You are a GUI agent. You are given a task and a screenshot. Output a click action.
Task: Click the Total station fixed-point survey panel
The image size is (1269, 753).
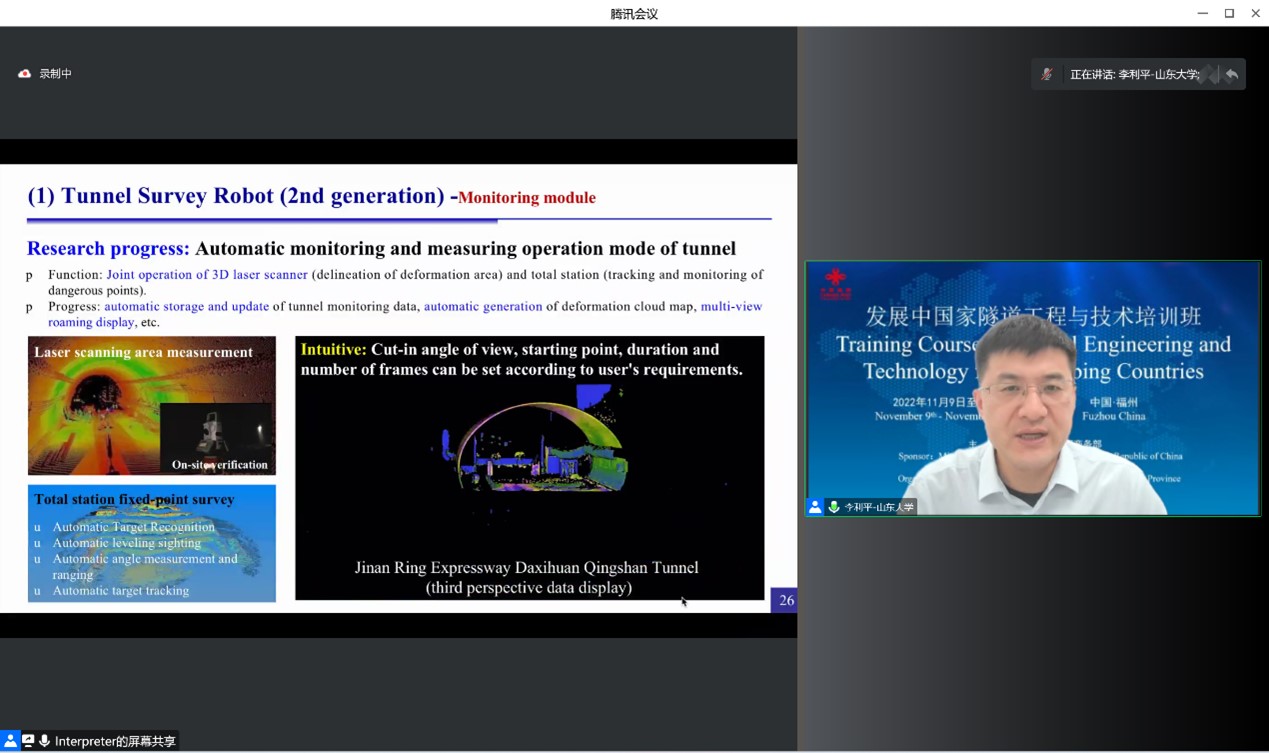click(x=152, y=544)
